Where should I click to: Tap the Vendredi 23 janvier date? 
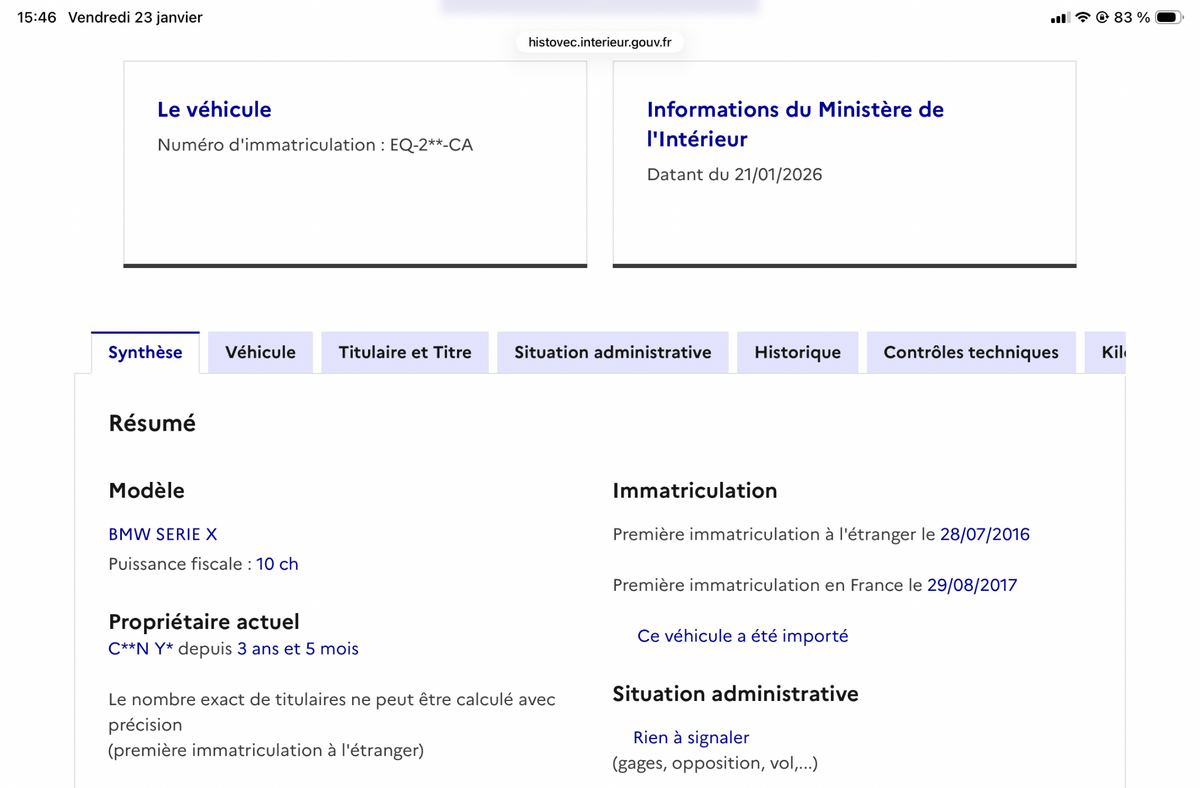135,18
